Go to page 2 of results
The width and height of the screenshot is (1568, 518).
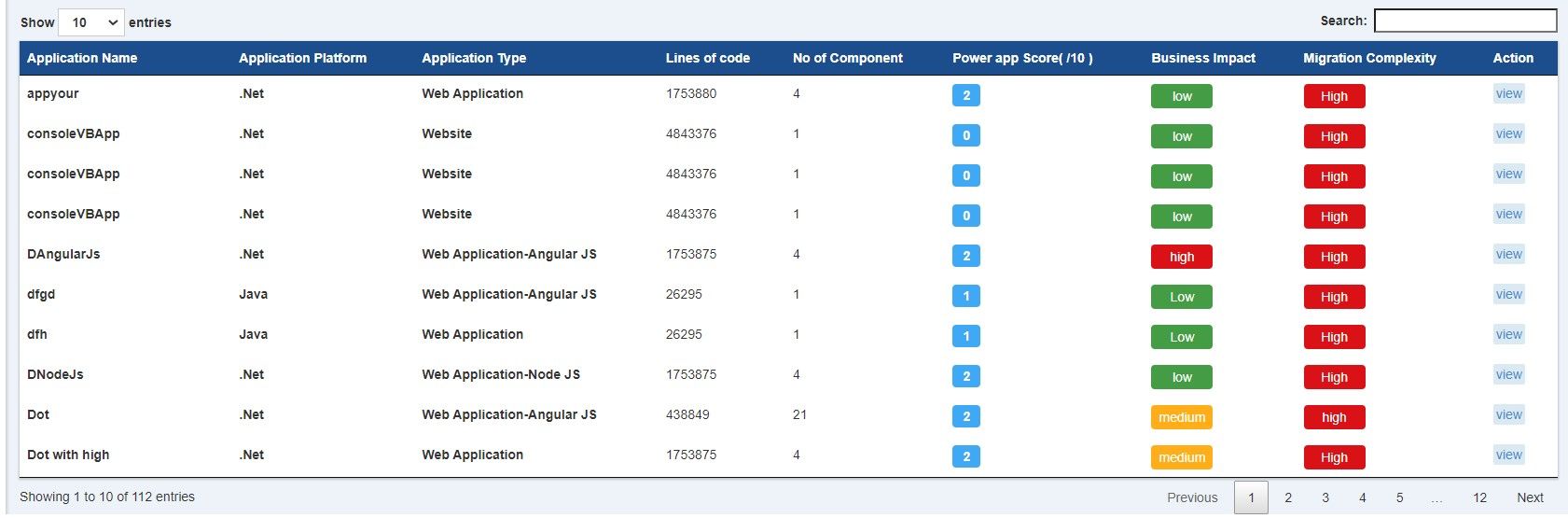coord(1288,497)
